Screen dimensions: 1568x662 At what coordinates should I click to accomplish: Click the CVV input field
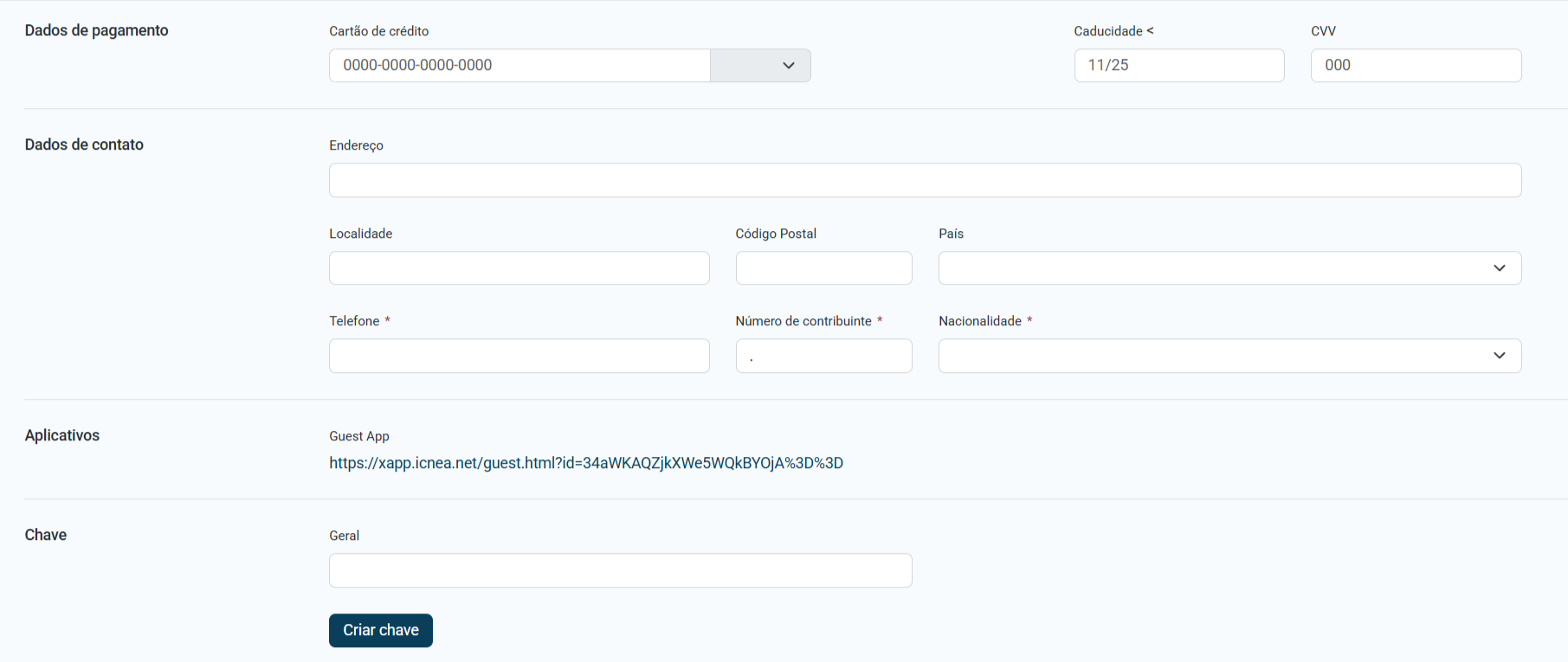(x=1416, y=66)
